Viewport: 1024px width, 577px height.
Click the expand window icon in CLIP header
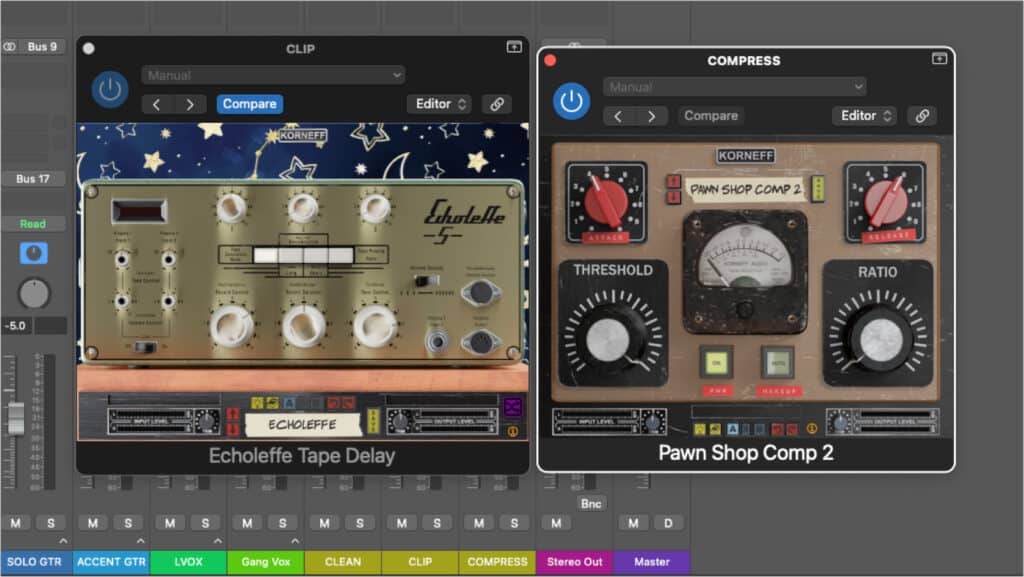click(515, 47)
